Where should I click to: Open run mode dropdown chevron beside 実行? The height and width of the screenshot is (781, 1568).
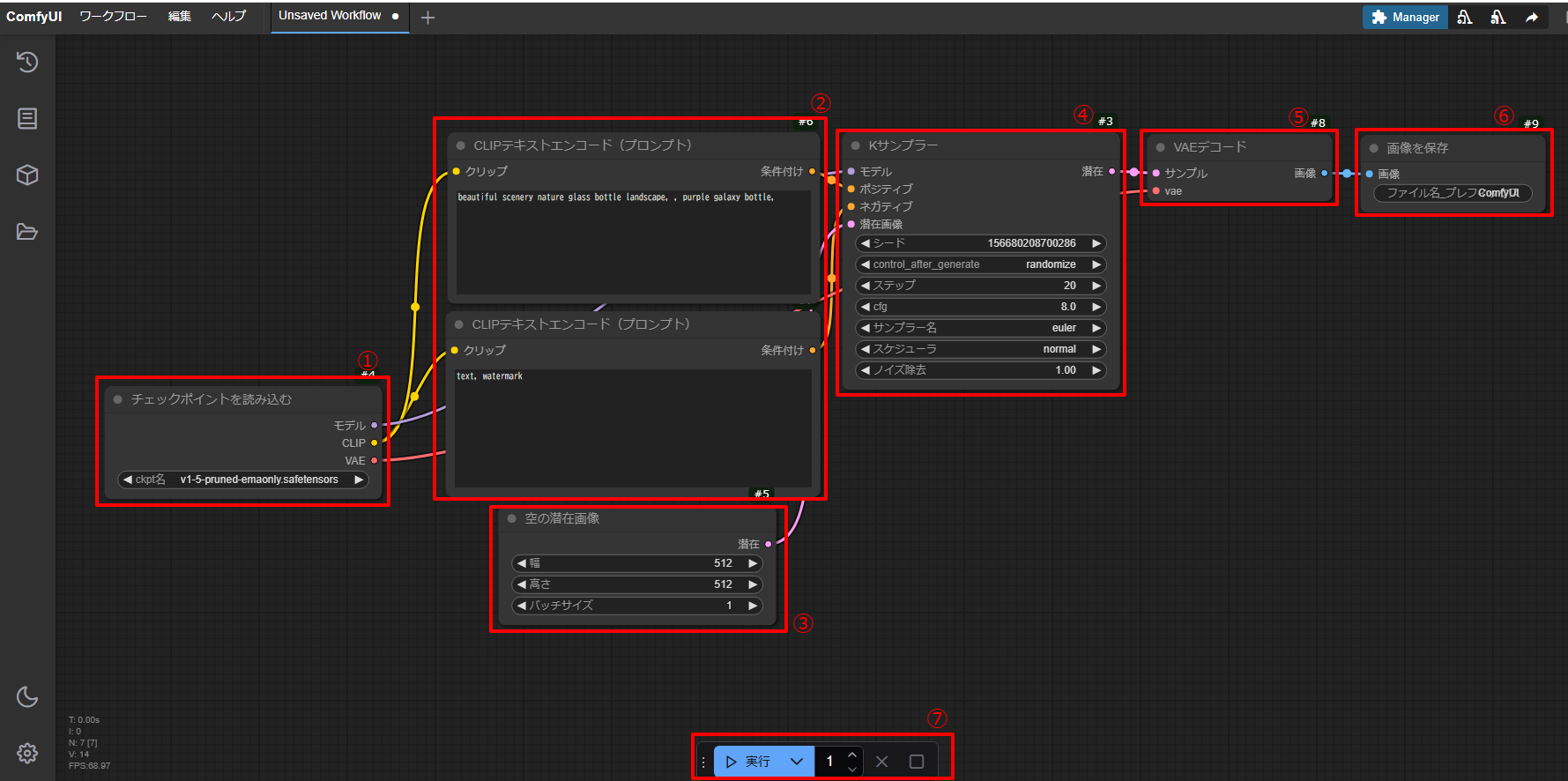tap(797, 762)
